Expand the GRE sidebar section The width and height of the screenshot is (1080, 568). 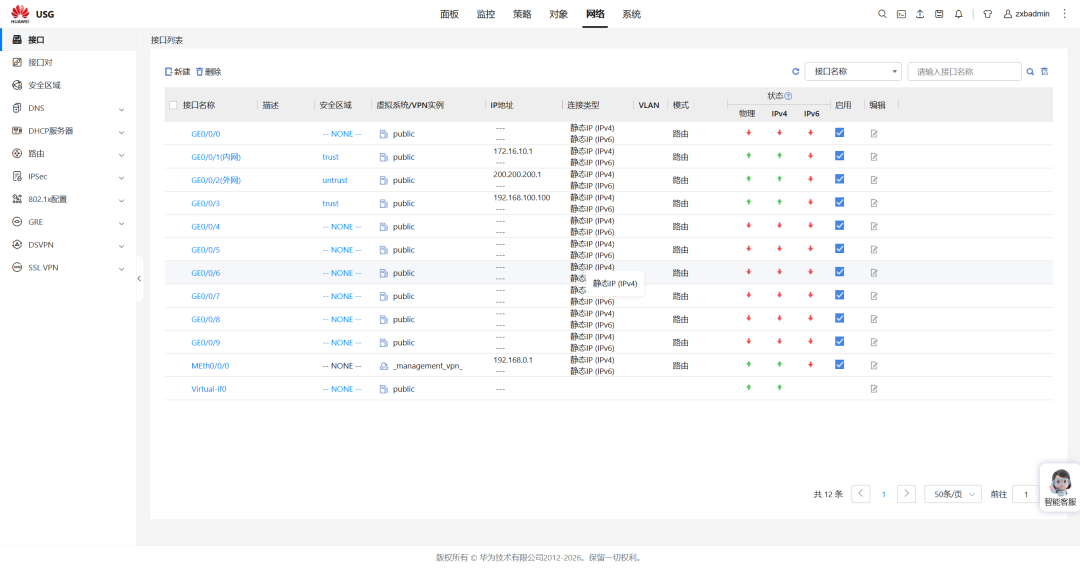coord(68,222)
